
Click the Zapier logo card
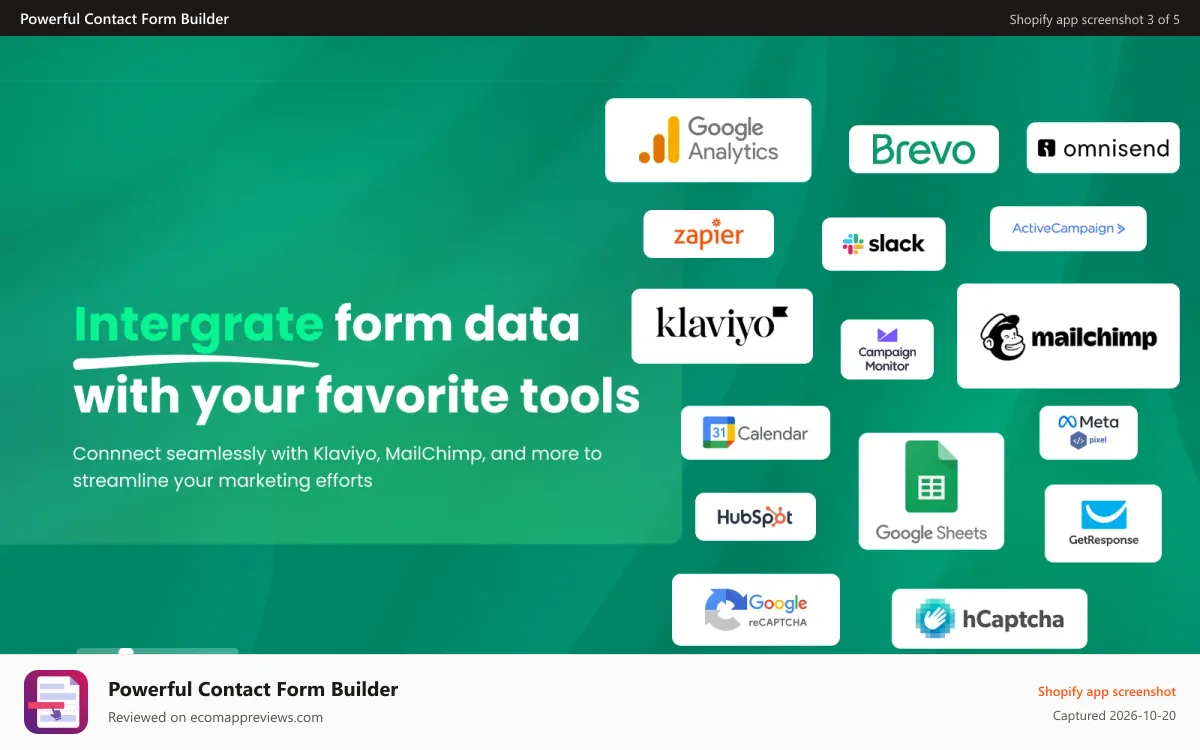tap(708, 234)
